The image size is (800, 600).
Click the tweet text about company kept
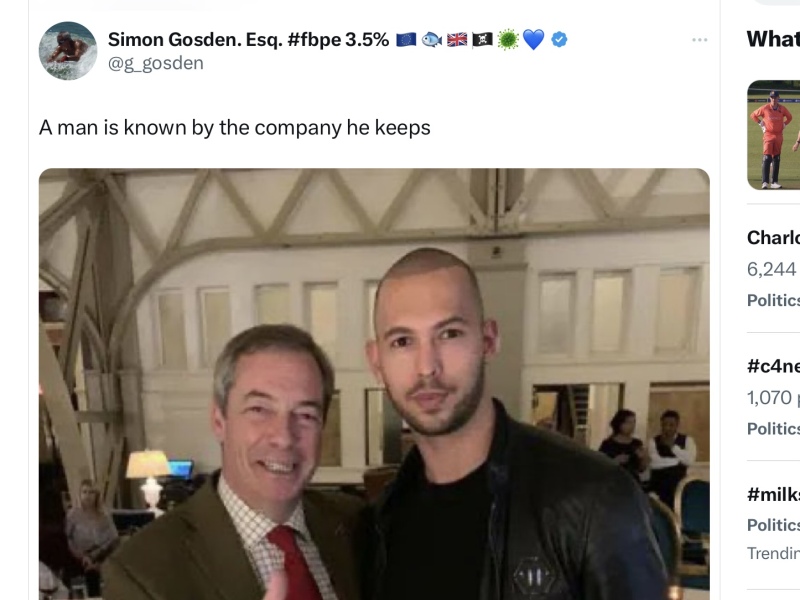point(235,128)
